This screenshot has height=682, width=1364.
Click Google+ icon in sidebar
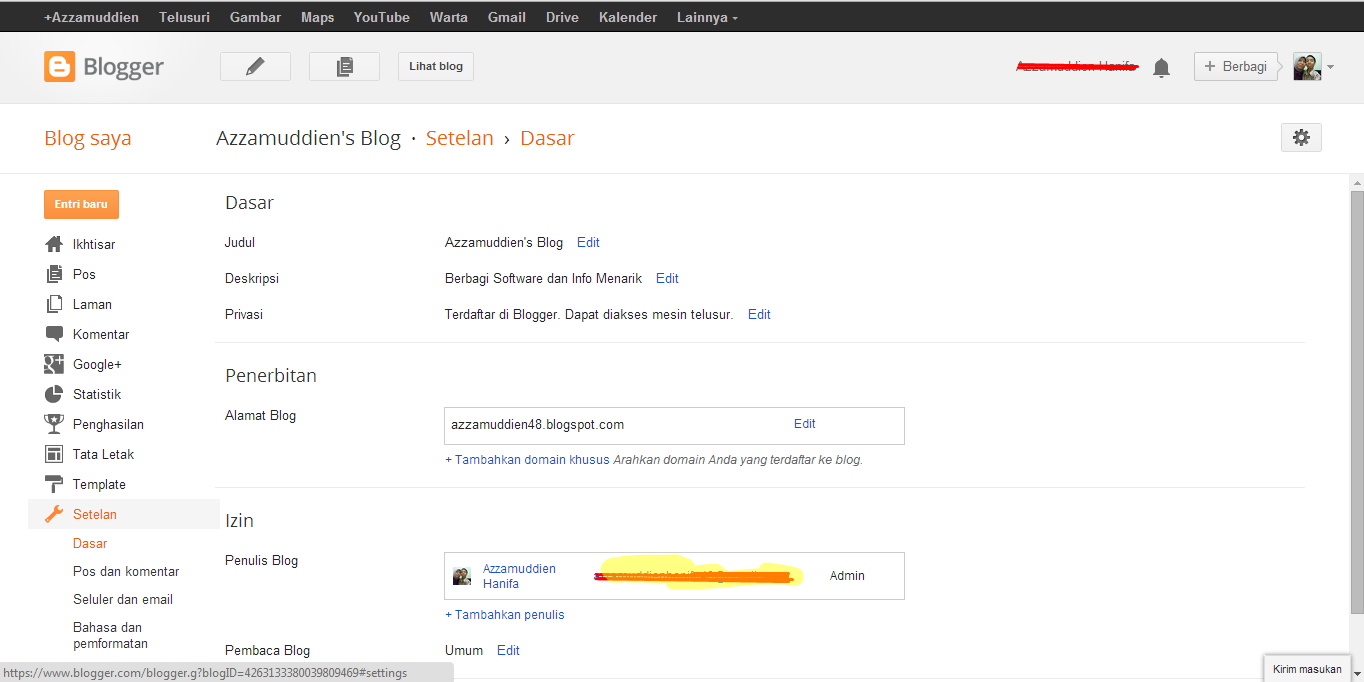point(54,364)
